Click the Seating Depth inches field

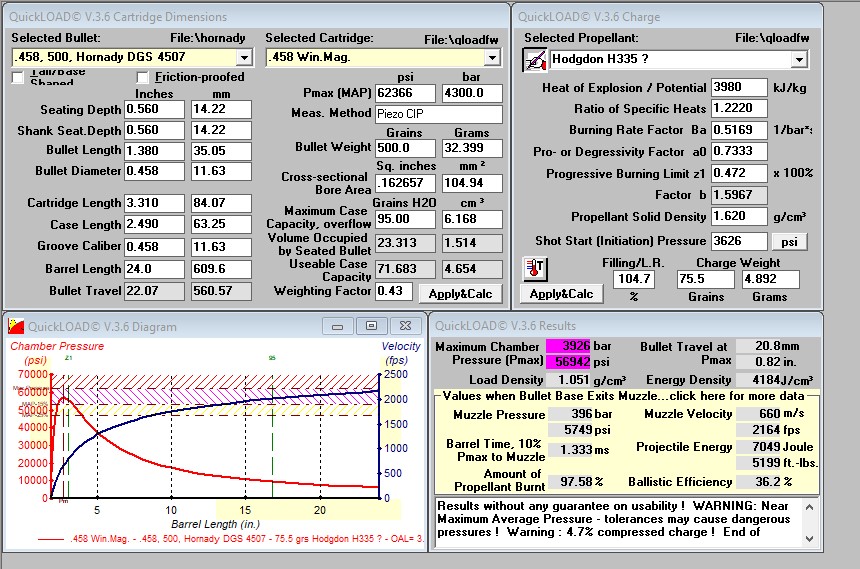[x=154, y=109]
